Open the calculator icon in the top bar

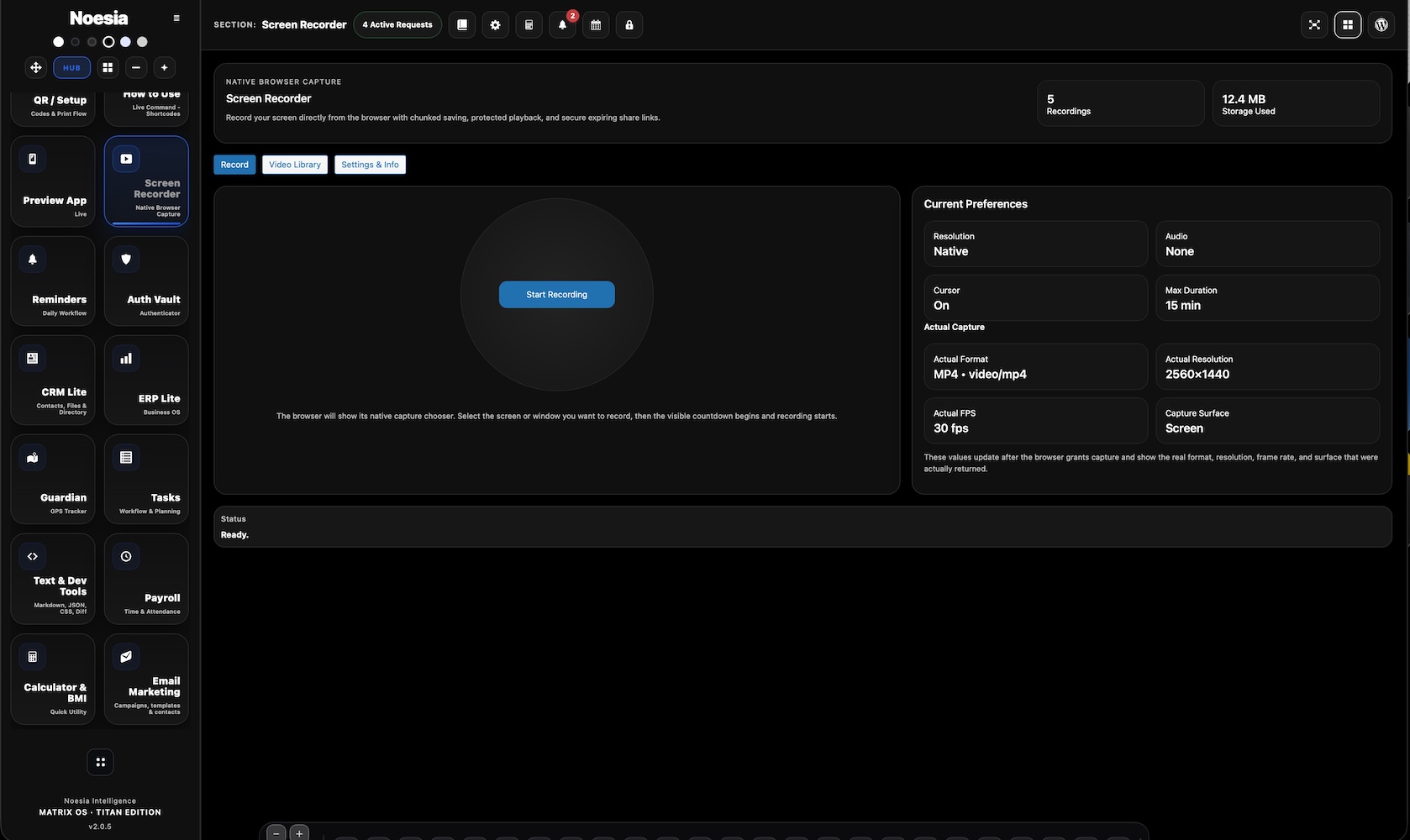(529, 25)
